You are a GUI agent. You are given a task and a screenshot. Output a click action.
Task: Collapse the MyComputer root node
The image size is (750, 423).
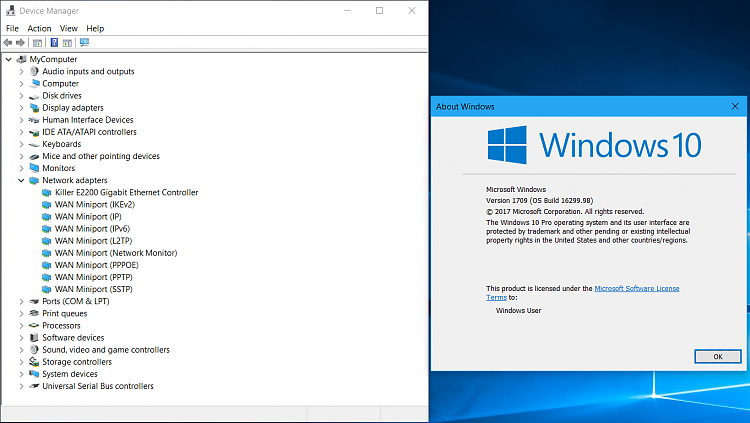9,59
